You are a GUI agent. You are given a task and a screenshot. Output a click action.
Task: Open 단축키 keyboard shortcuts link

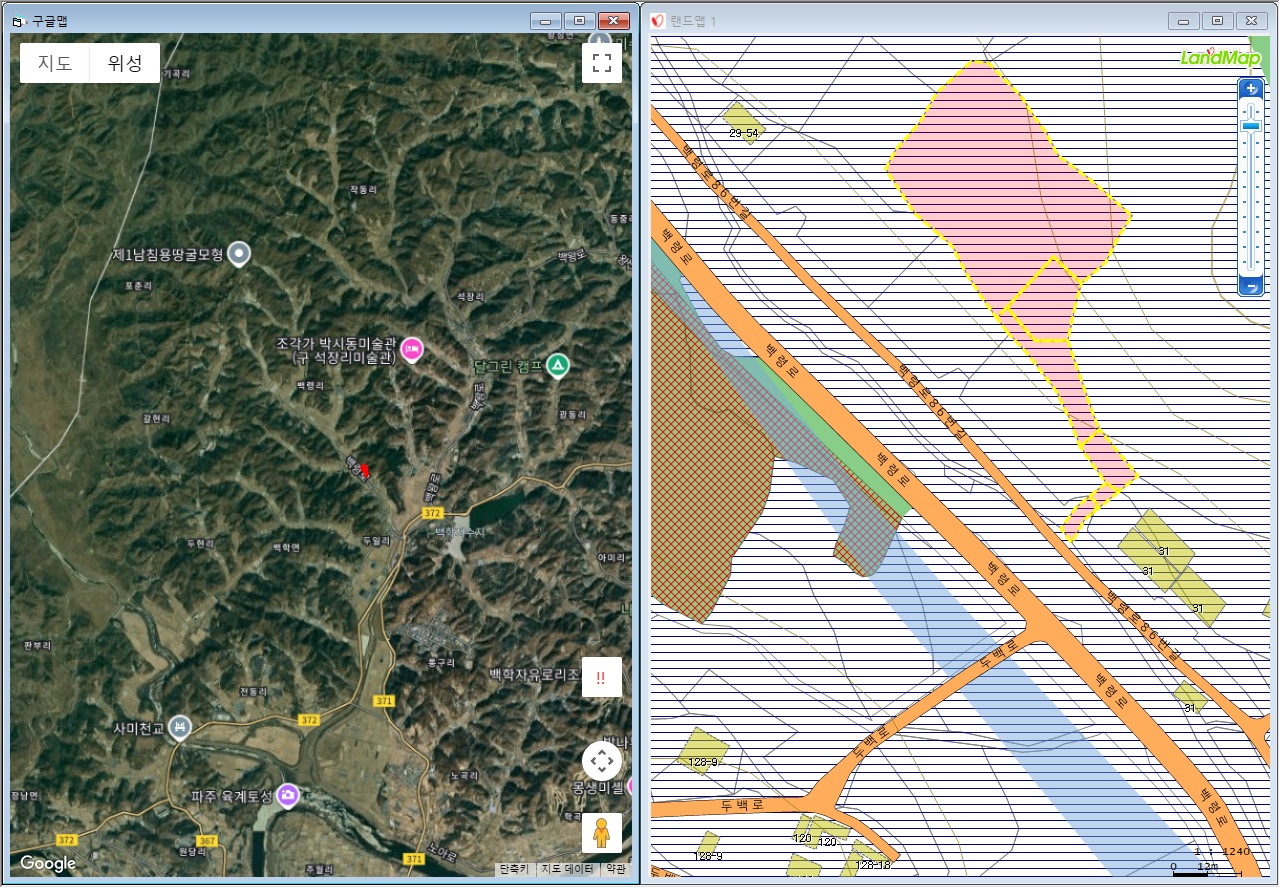coord(513,869)
